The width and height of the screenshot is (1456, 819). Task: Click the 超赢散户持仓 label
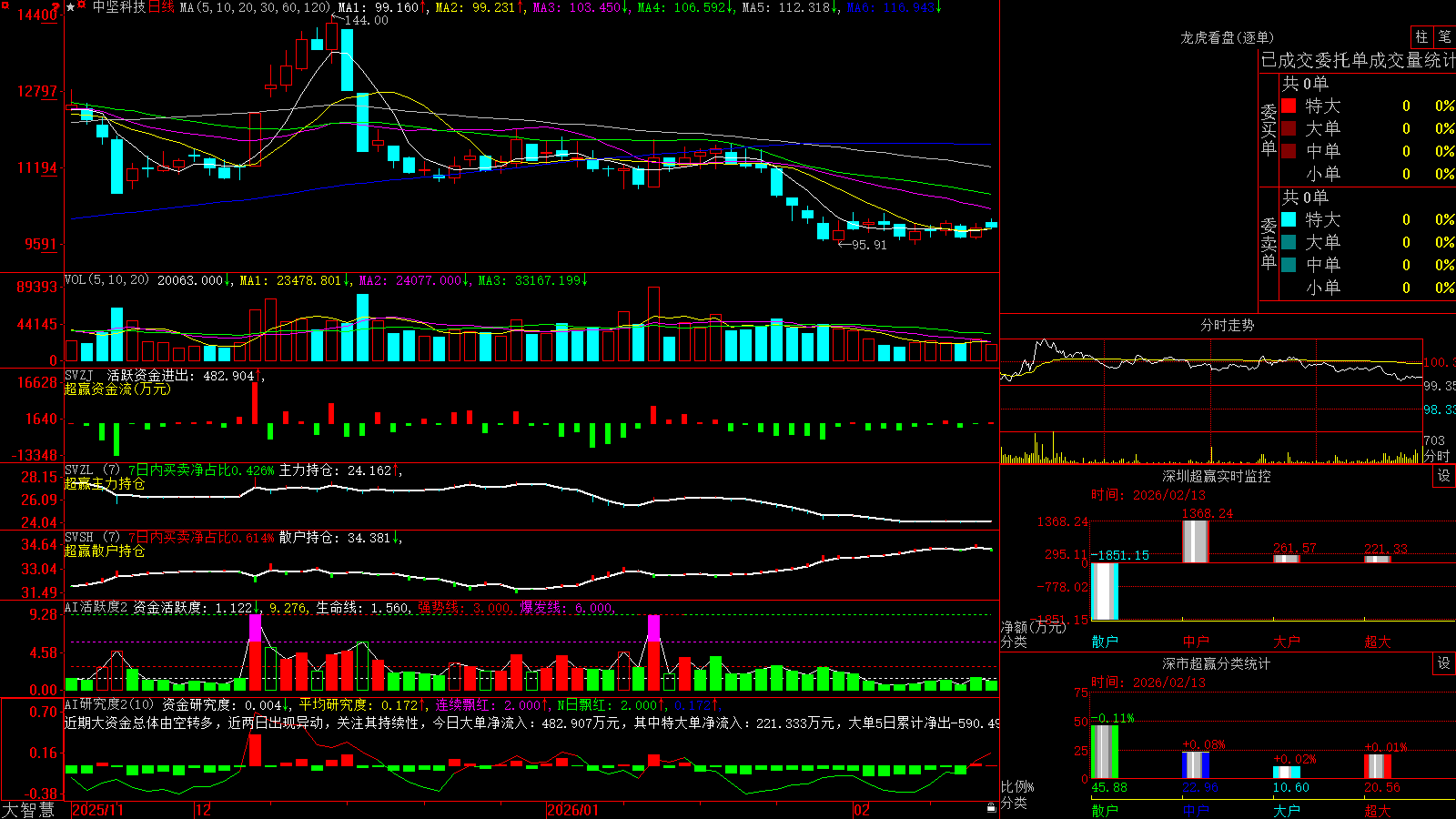coord(105,551)
